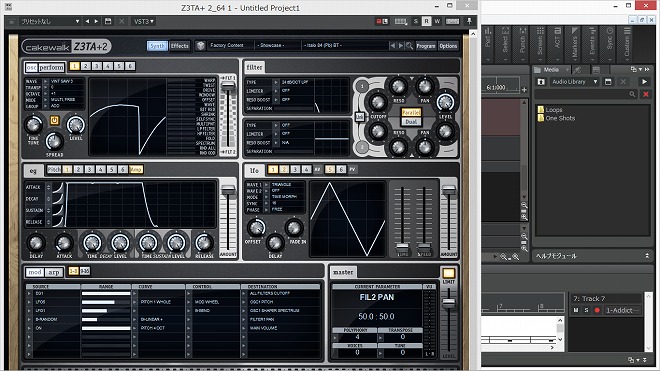The width and height of the screenshot is (660, 371).
Task: Toggle the W (write automation) button
Action: pos(437,21)
